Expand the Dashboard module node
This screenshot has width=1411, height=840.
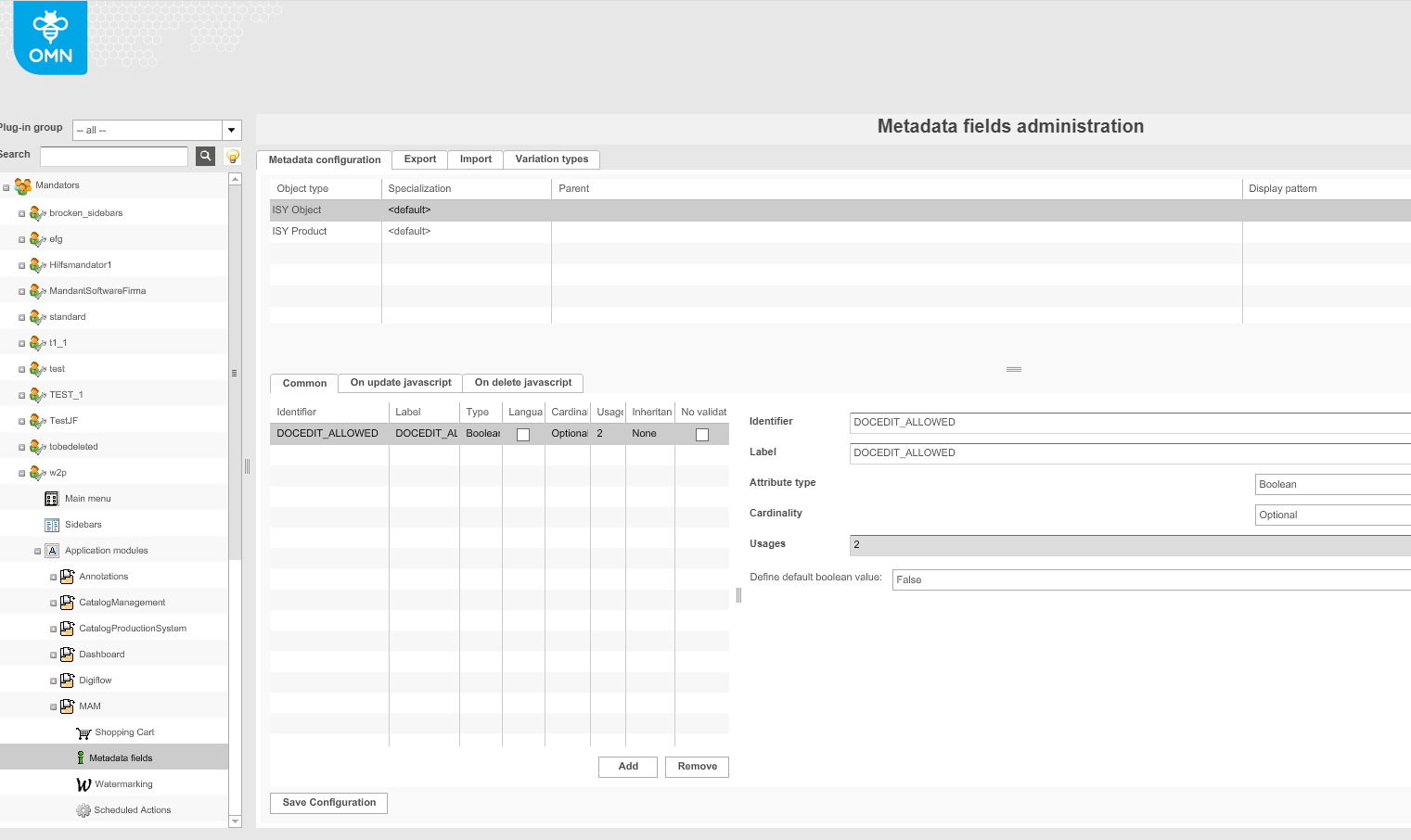click(53, 655)
